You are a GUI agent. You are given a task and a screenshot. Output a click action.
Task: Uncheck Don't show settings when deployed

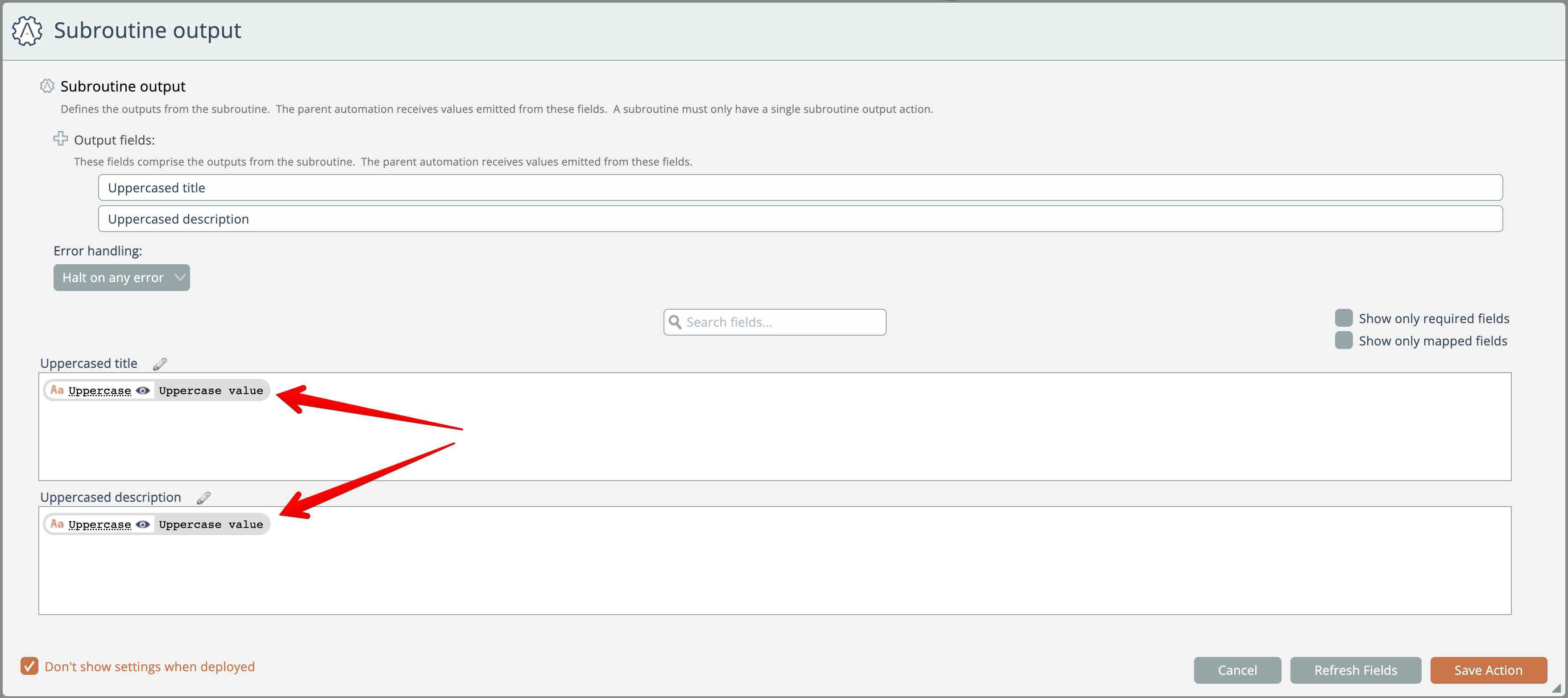[29, 666]
